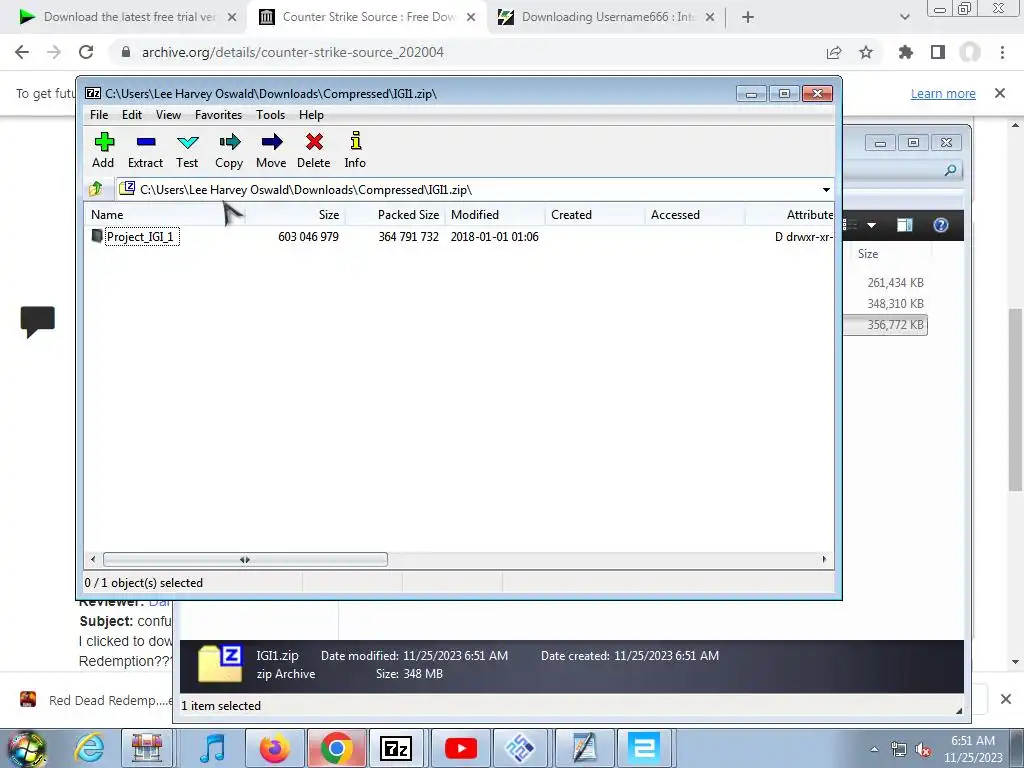
Task: Click the Learn more link
Action: [943, 93]
